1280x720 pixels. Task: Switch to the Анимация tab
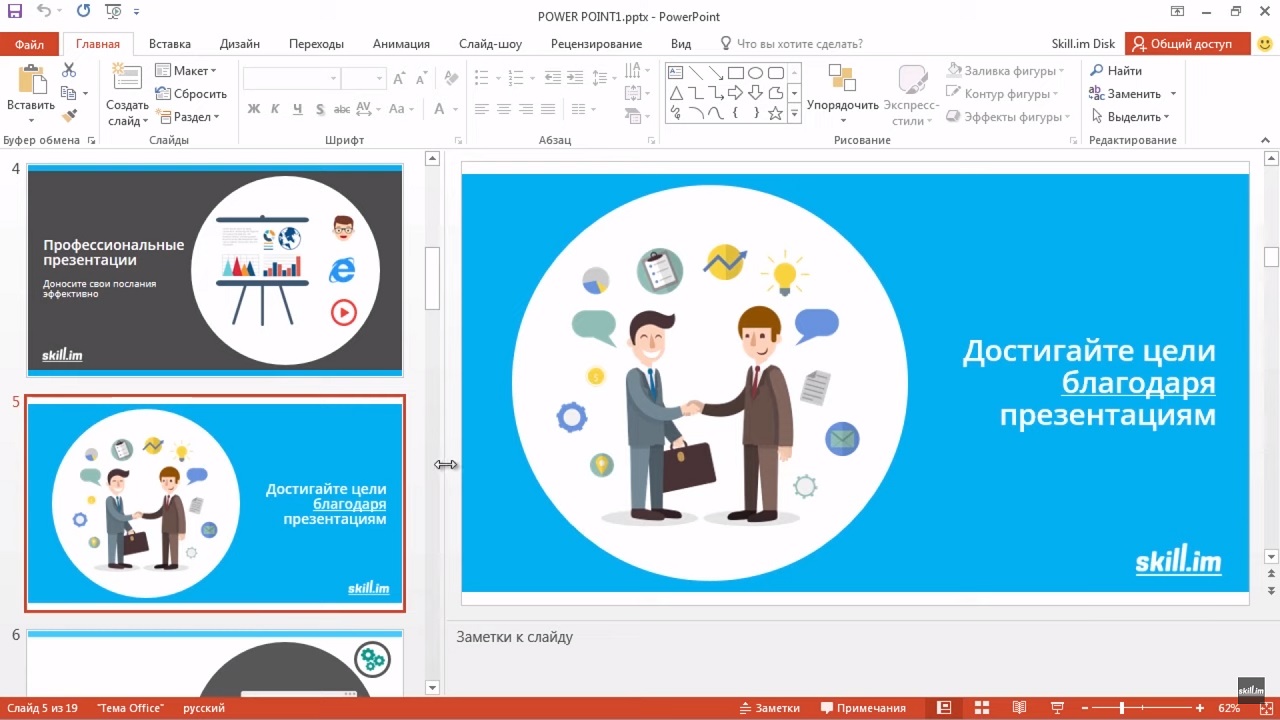click(401, 44)
